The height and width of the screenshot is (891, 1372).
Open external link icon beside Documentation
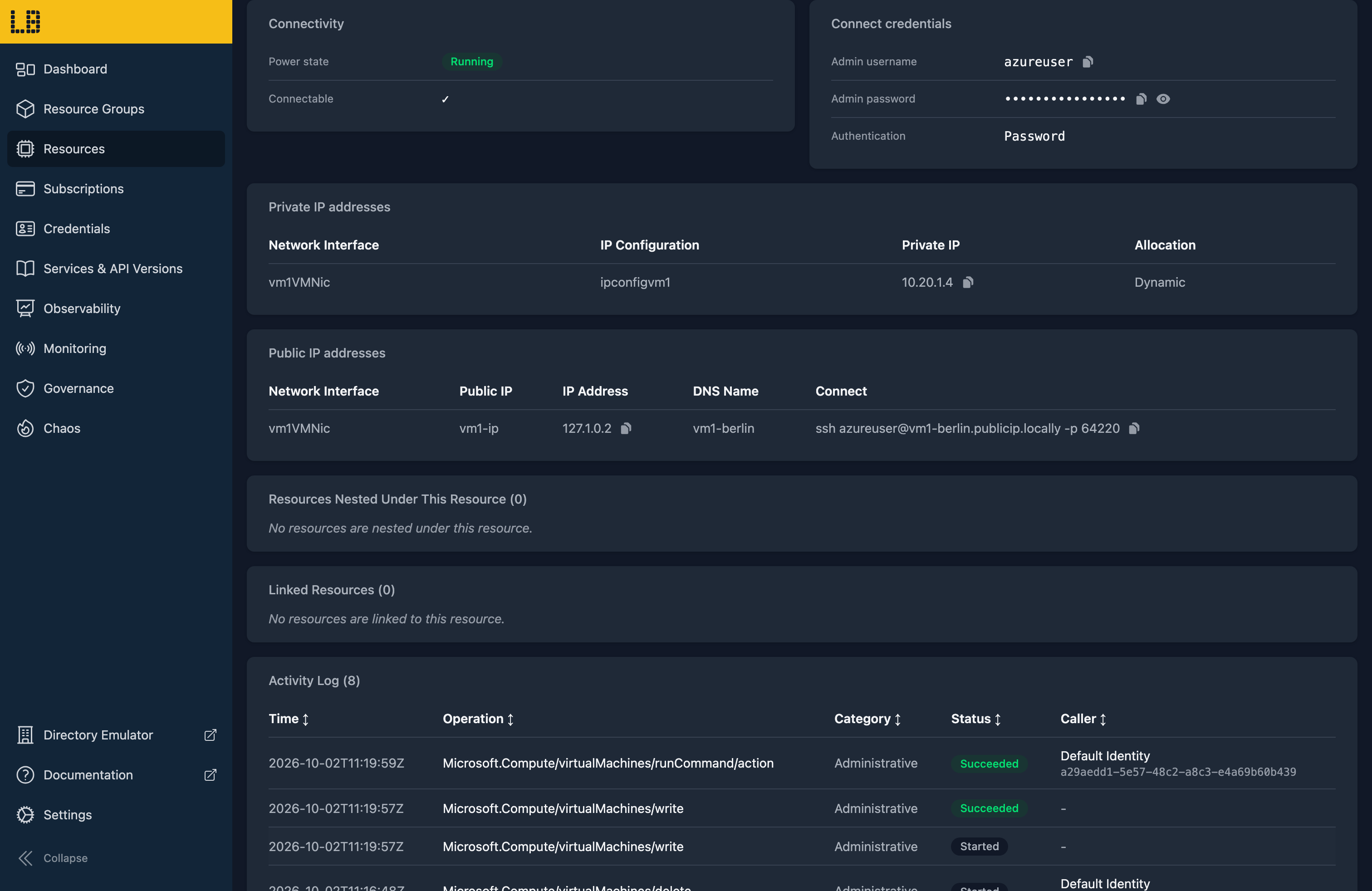coord(211,774)
